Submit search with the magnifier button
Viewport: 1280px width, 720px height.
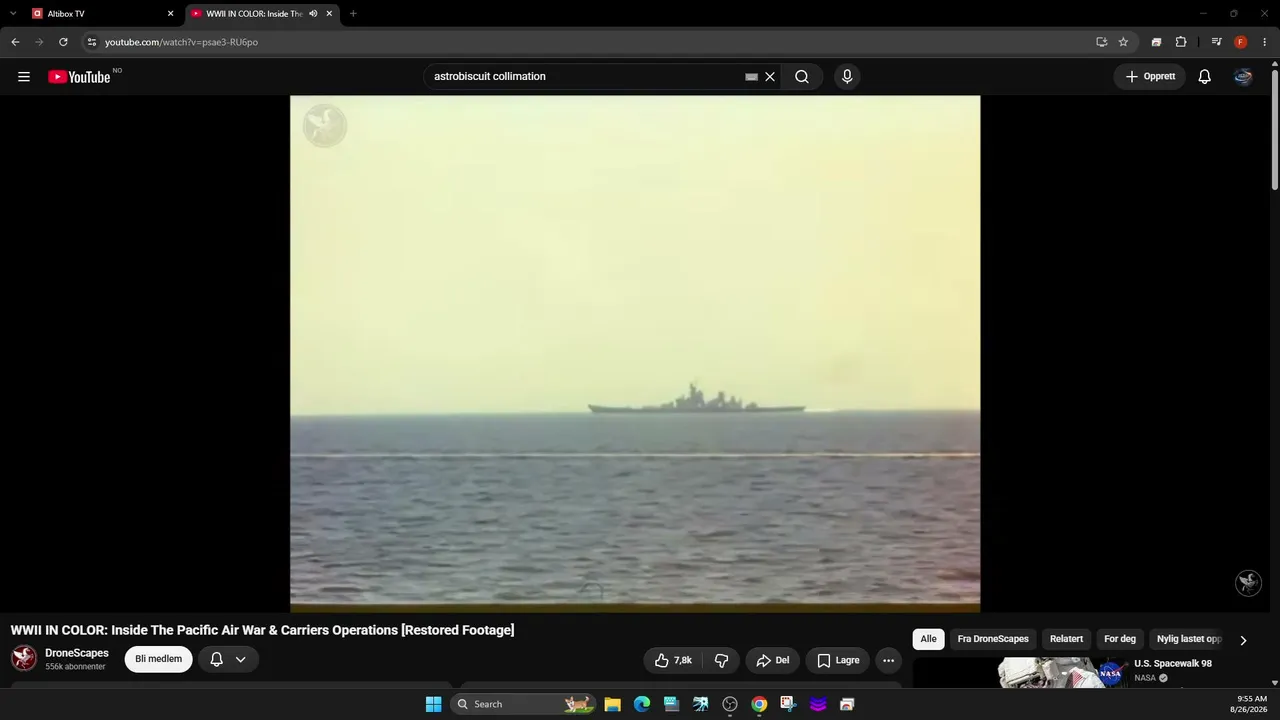click(x=802, y=77)
